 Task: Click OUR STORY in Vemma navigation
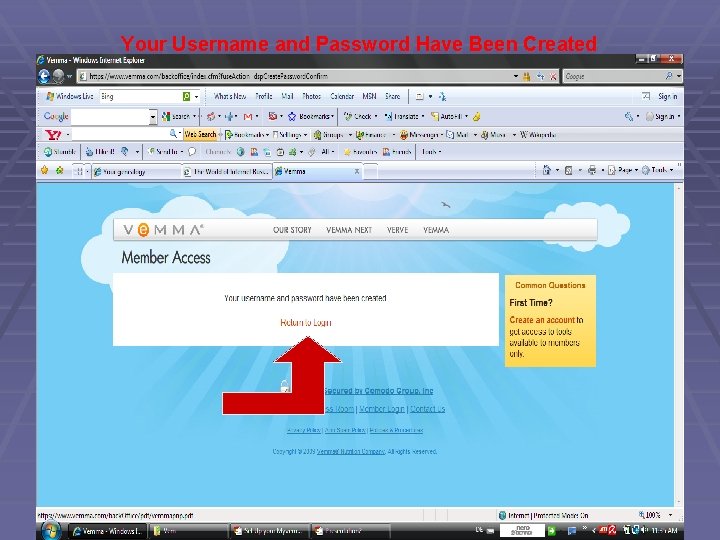(292, 230)
